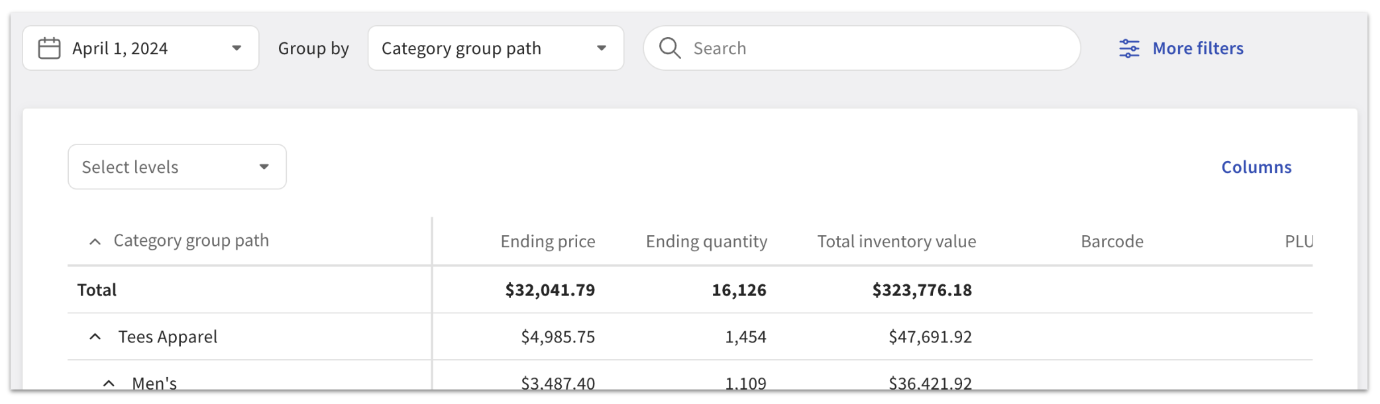Sort by Ending price column header
Screen dimensions: 1380x404
[547, 241]
